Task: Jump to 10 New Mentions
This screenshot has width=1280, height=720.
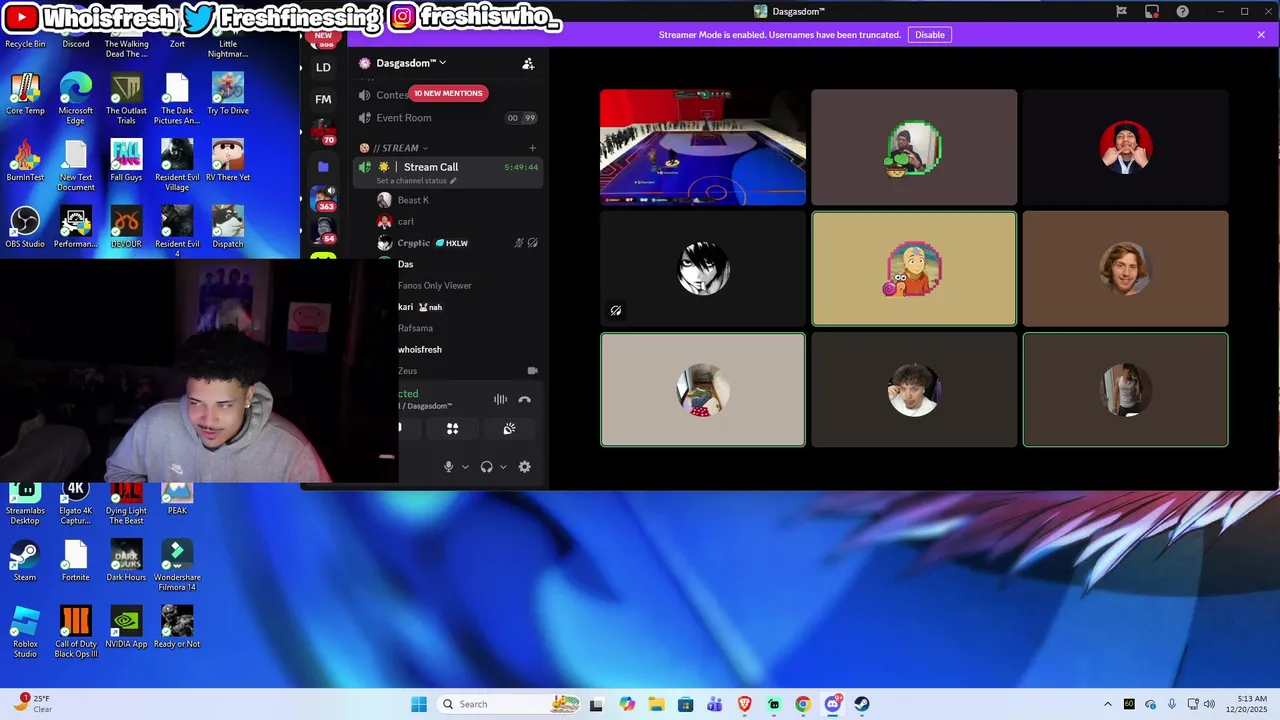Action: [448, 93]
